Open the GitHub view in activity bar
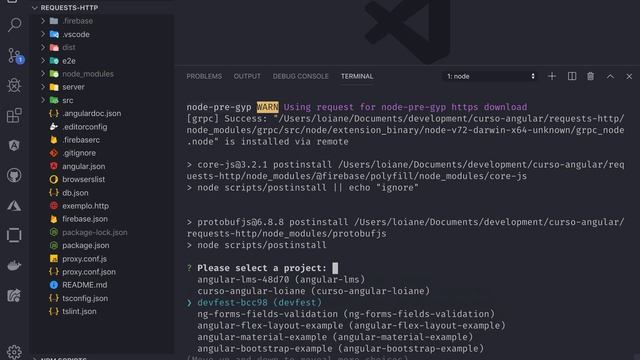640x360 pixels. click(15, 176)
